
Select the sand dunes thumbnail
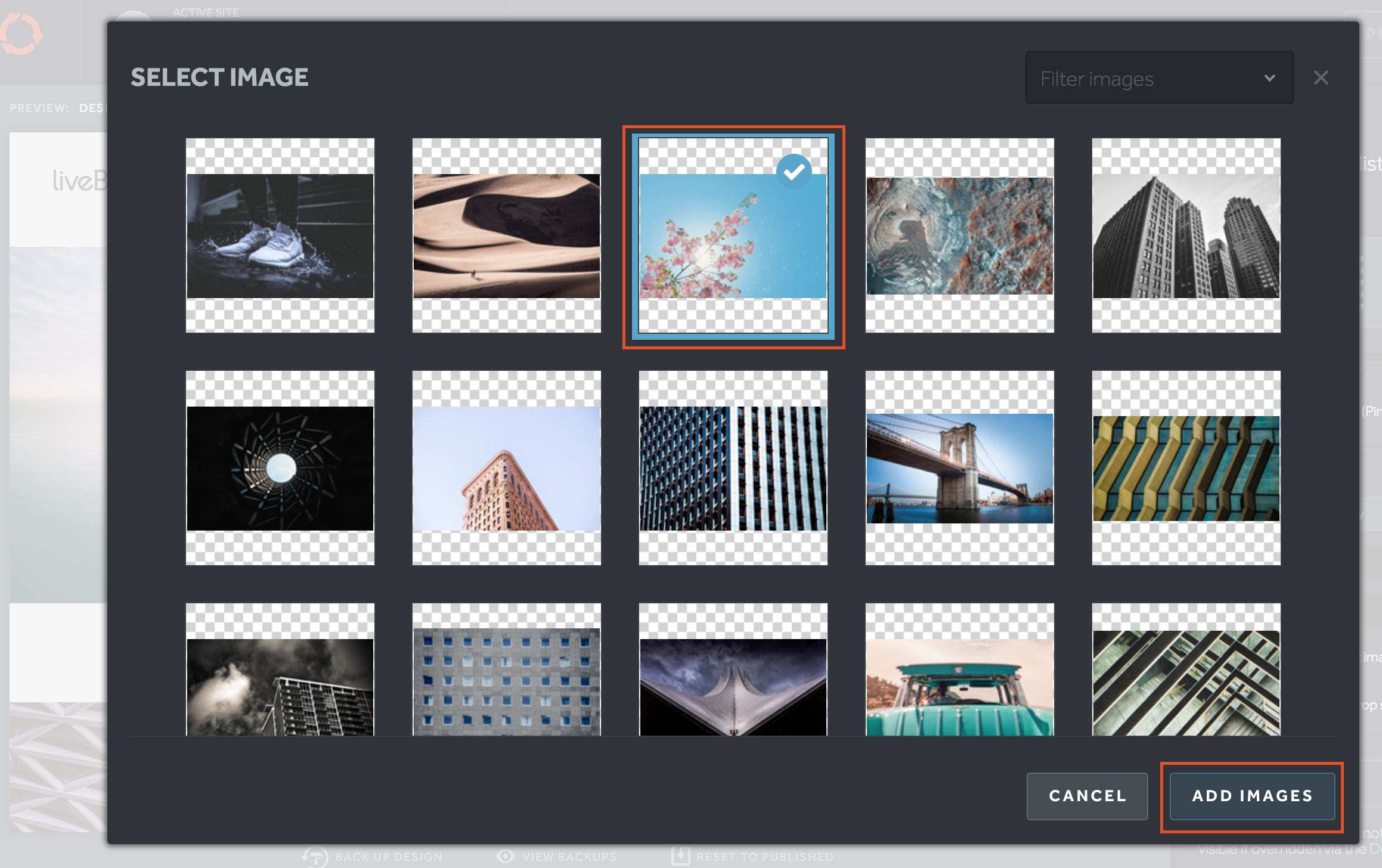tap(506, 235)
